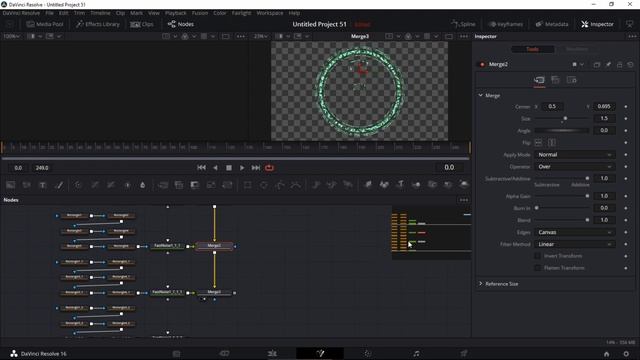Screen dimensions: 640x360
Task: Open the Workspace menu
Action: point(270,13)
